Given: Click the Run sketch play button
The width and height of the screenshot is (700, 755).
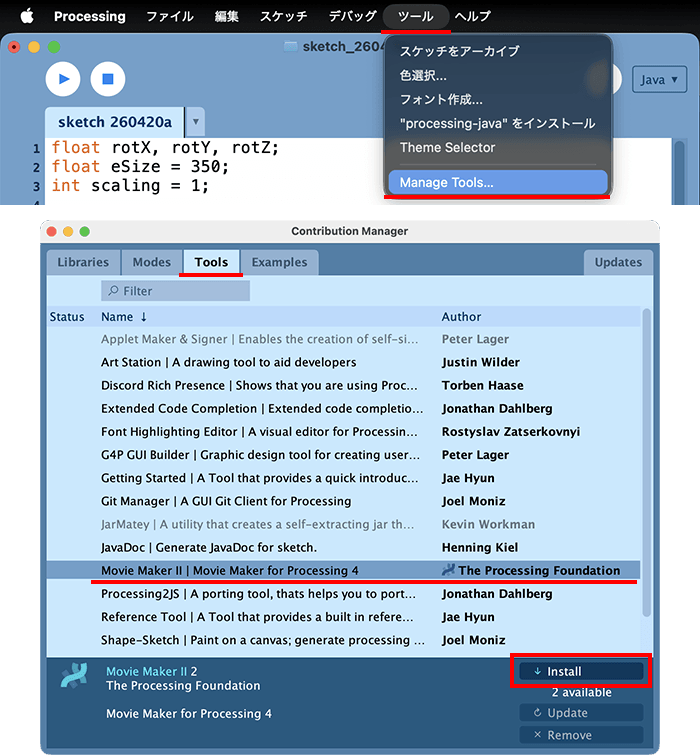Looking at the screenshot, I should pyautogui.click(x=63, y=79).
